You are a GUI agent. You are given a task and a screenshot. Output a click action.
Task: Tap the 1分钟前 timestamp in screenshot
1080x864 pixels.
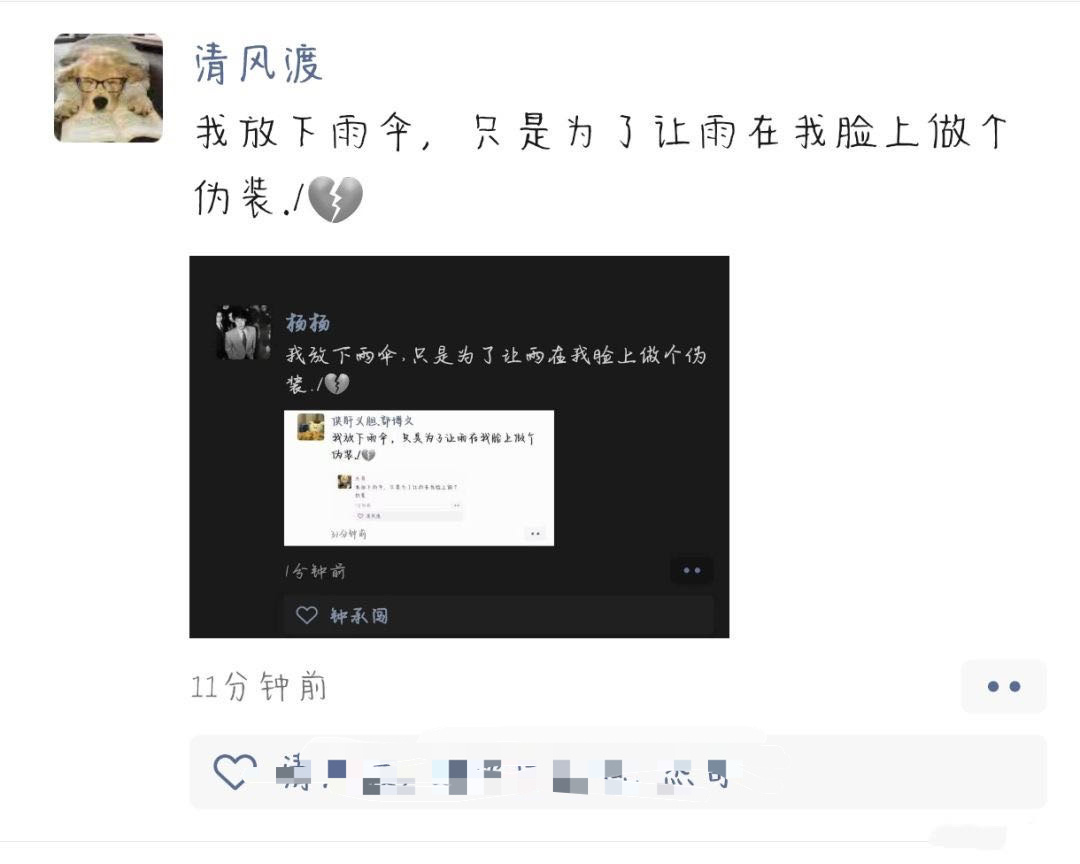pos(315,571)
